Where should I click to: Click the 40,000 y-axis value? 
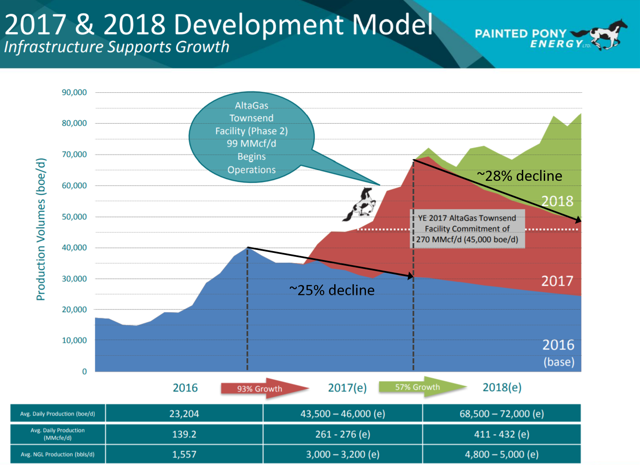(x=74, y=247)
